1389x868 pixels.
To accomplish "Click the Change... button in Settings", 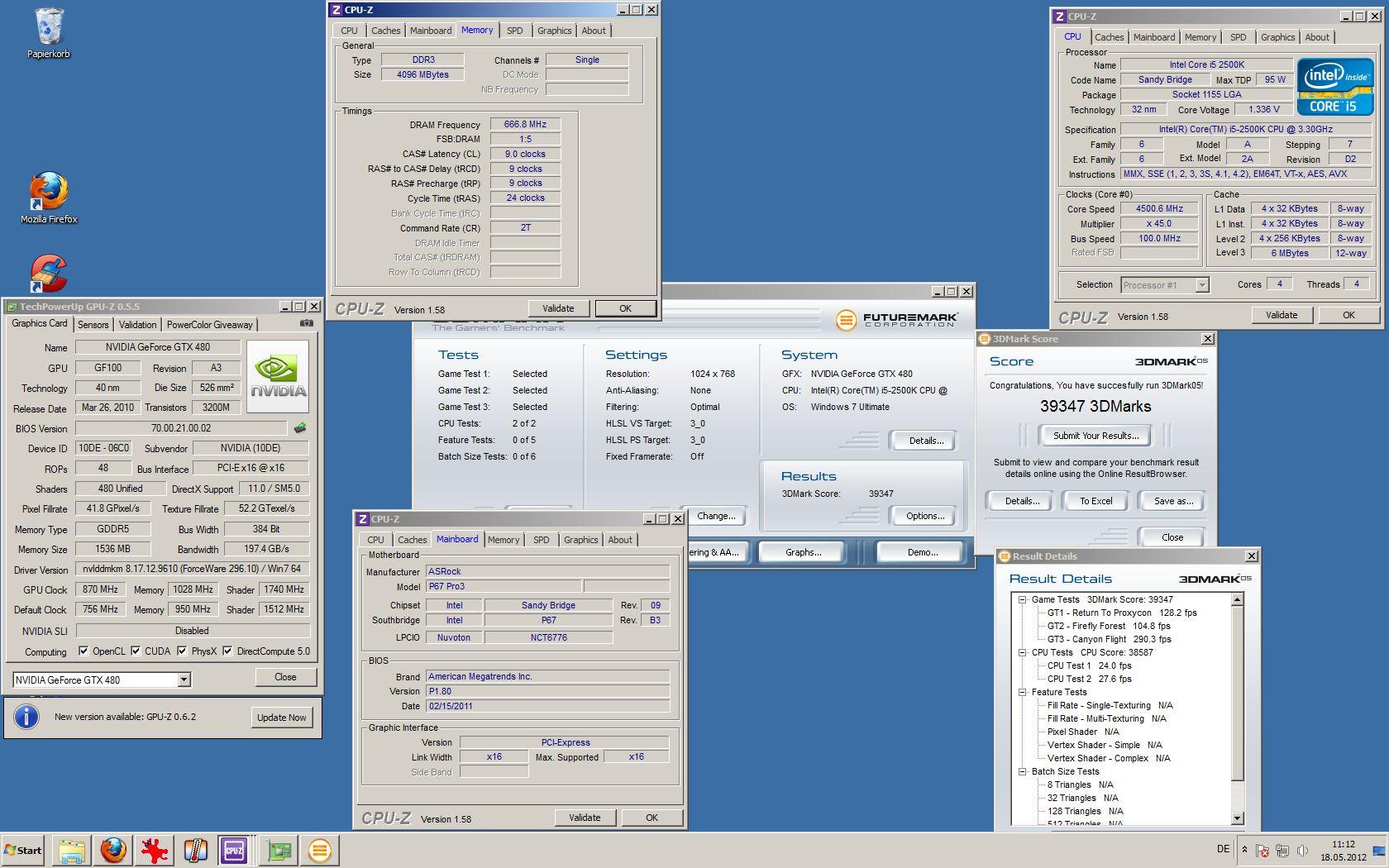I will coord(715,516).
